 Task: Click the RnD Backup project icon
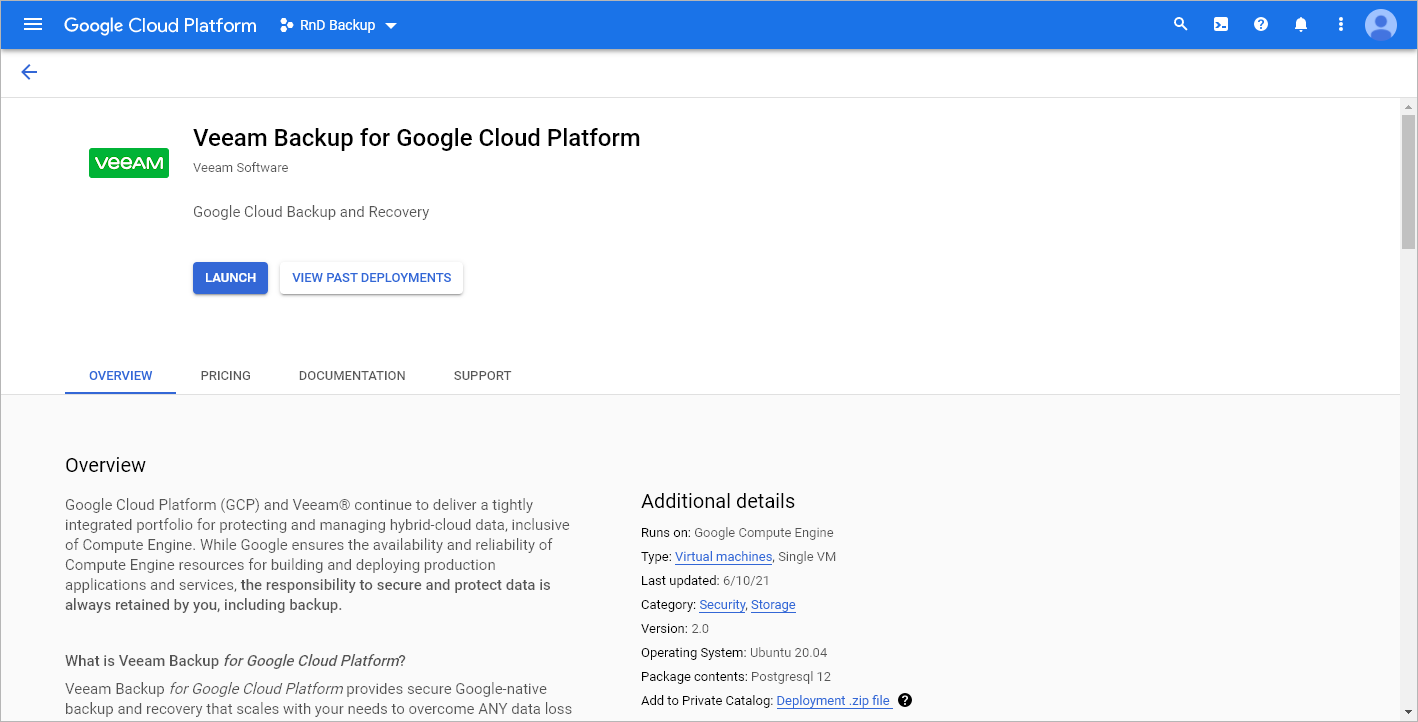pos(286,25)
